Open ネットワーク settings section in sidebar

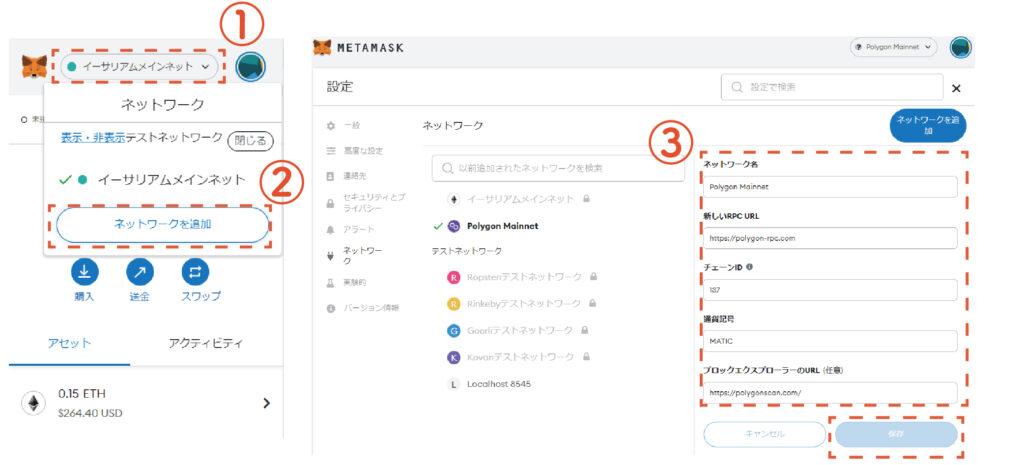363,255
